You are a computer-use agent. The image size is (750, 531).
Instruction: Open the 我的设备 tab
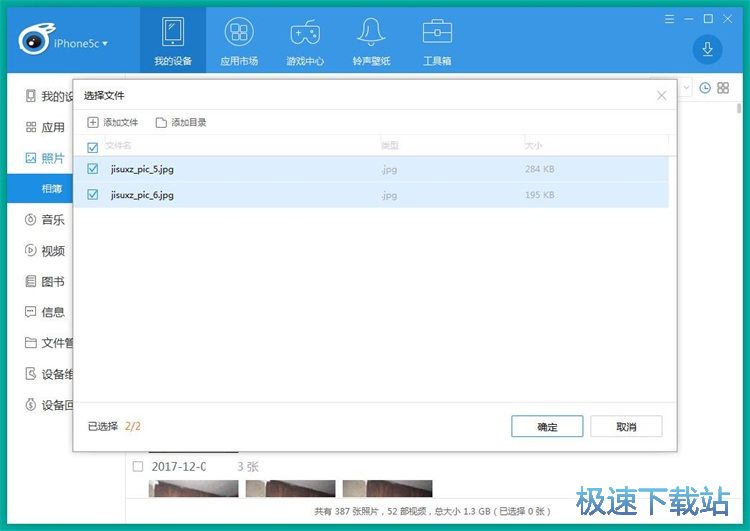click(x=172, y=41)
